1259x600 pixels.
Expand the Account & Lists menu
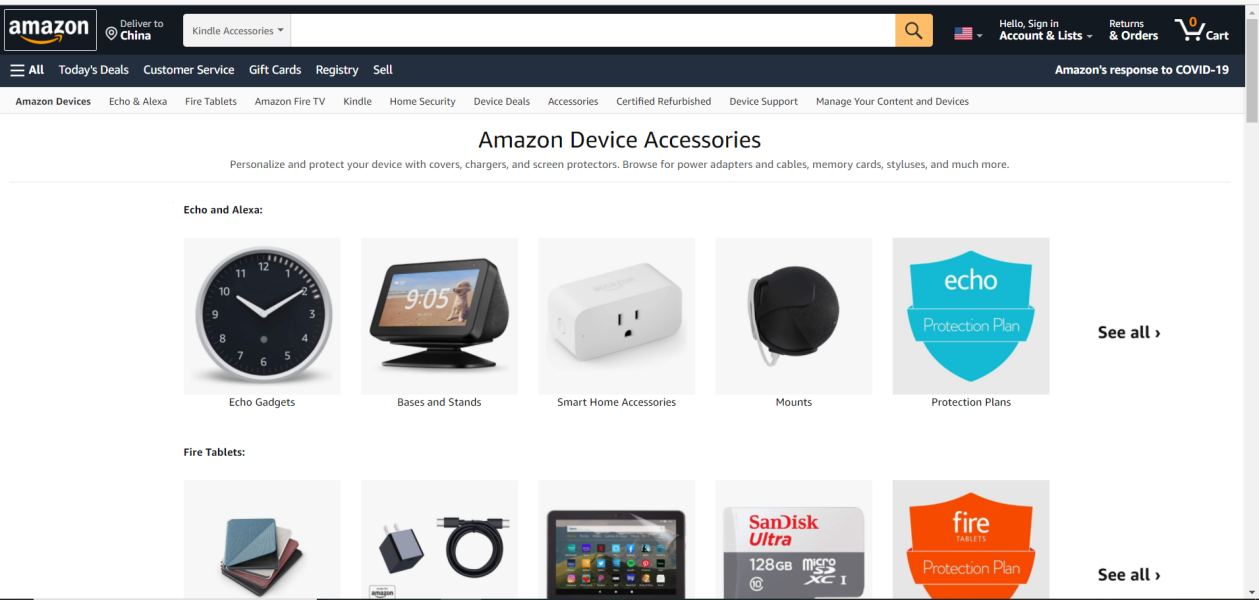point(1045,30)
